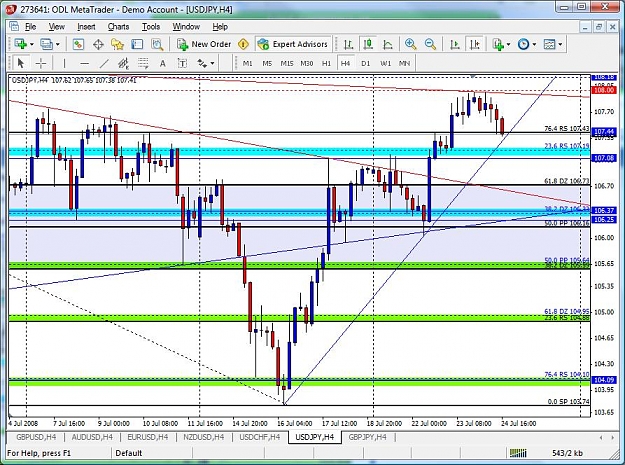Screen dimensions: 625x465
Task: Toggle the Terminal window icon
Action: tap(137, 44)
